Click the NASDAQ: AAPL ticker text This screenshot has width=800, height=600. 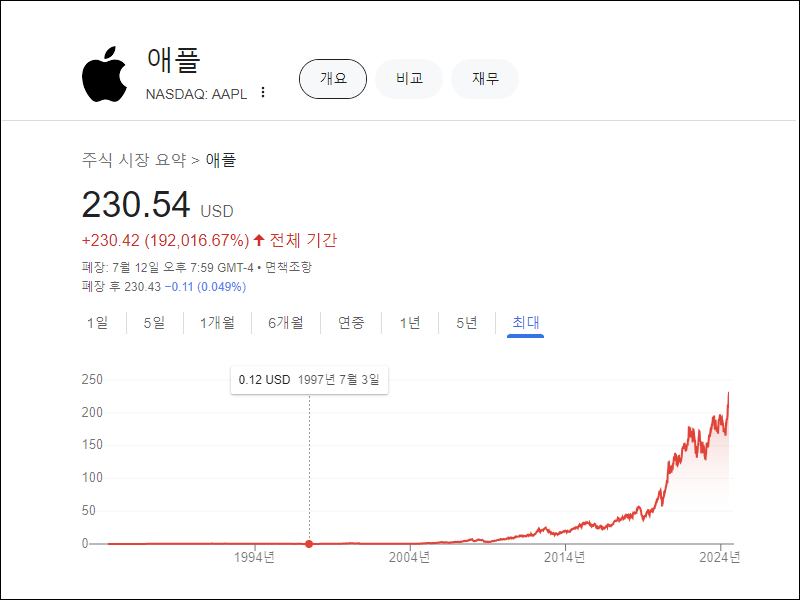point(196,94)
